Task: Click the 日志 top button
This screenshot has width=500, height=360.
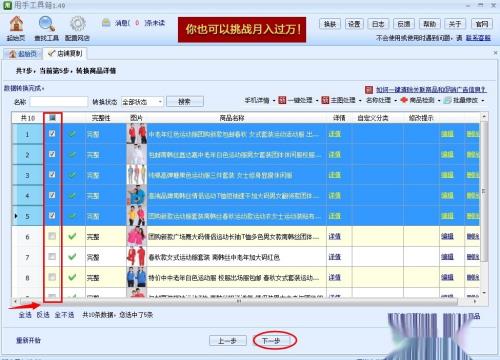Action: pos(378,24)
